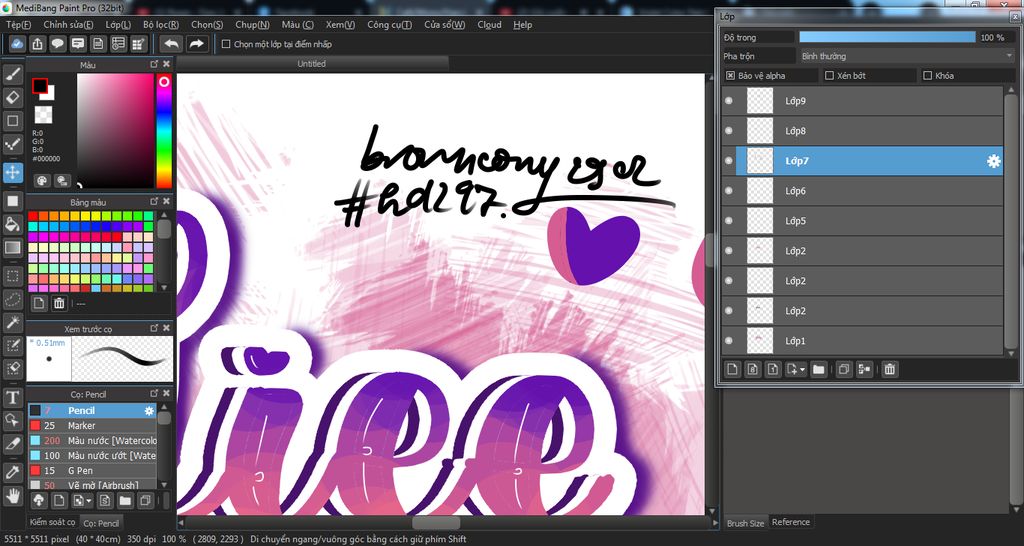The width and height of the screenshot is (1024, 546).
Task: Select the G Pen brush
Action: tap(92, 470)
